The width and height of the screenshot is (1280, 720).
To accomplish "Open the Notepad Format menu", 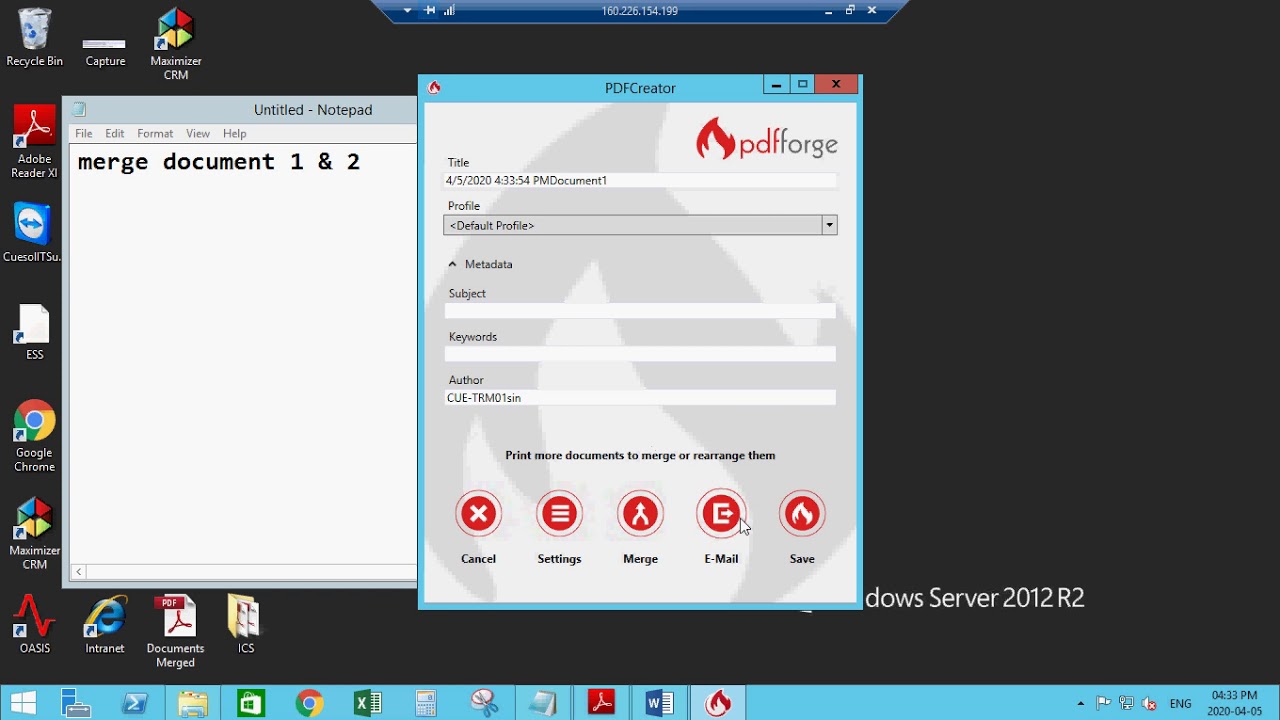I will 155,133.
